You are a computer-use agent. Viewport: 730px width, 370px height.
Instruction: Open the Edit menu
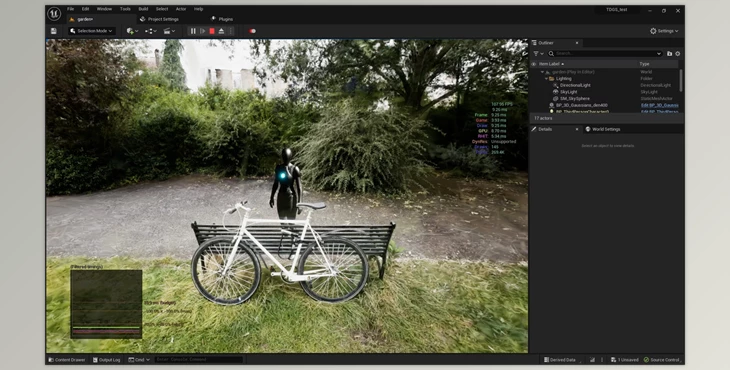85,9
